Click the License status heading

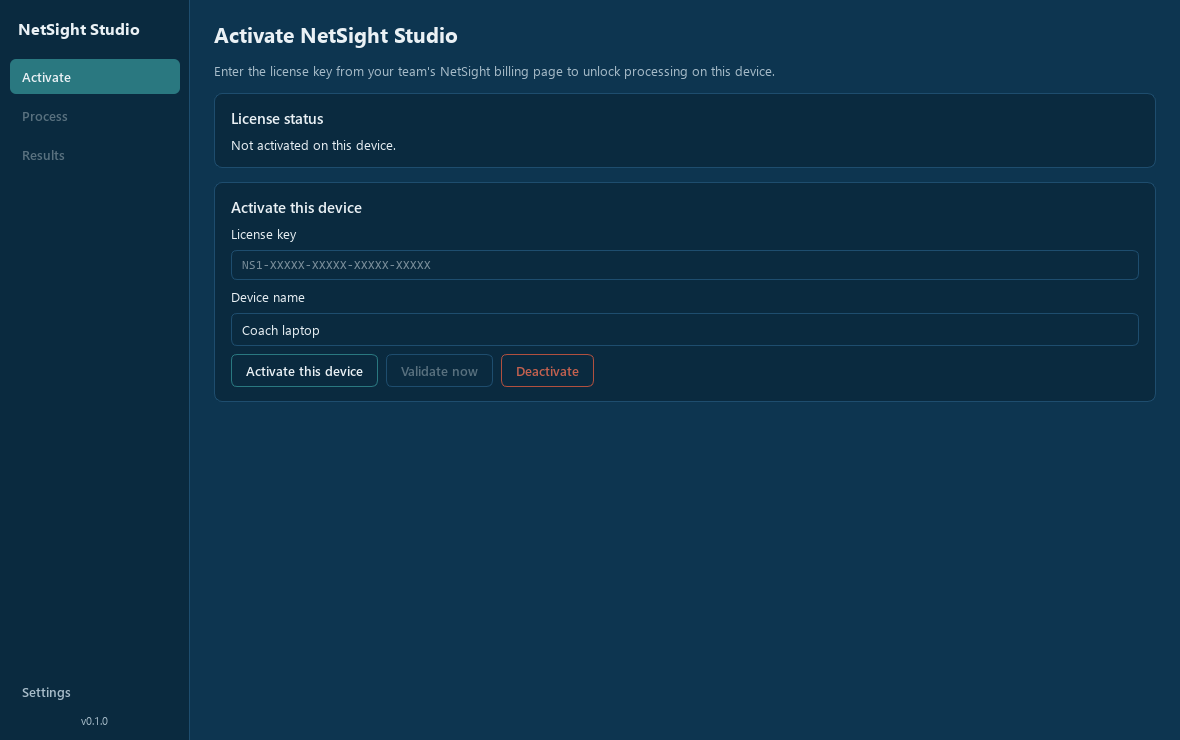coord(277,119)
